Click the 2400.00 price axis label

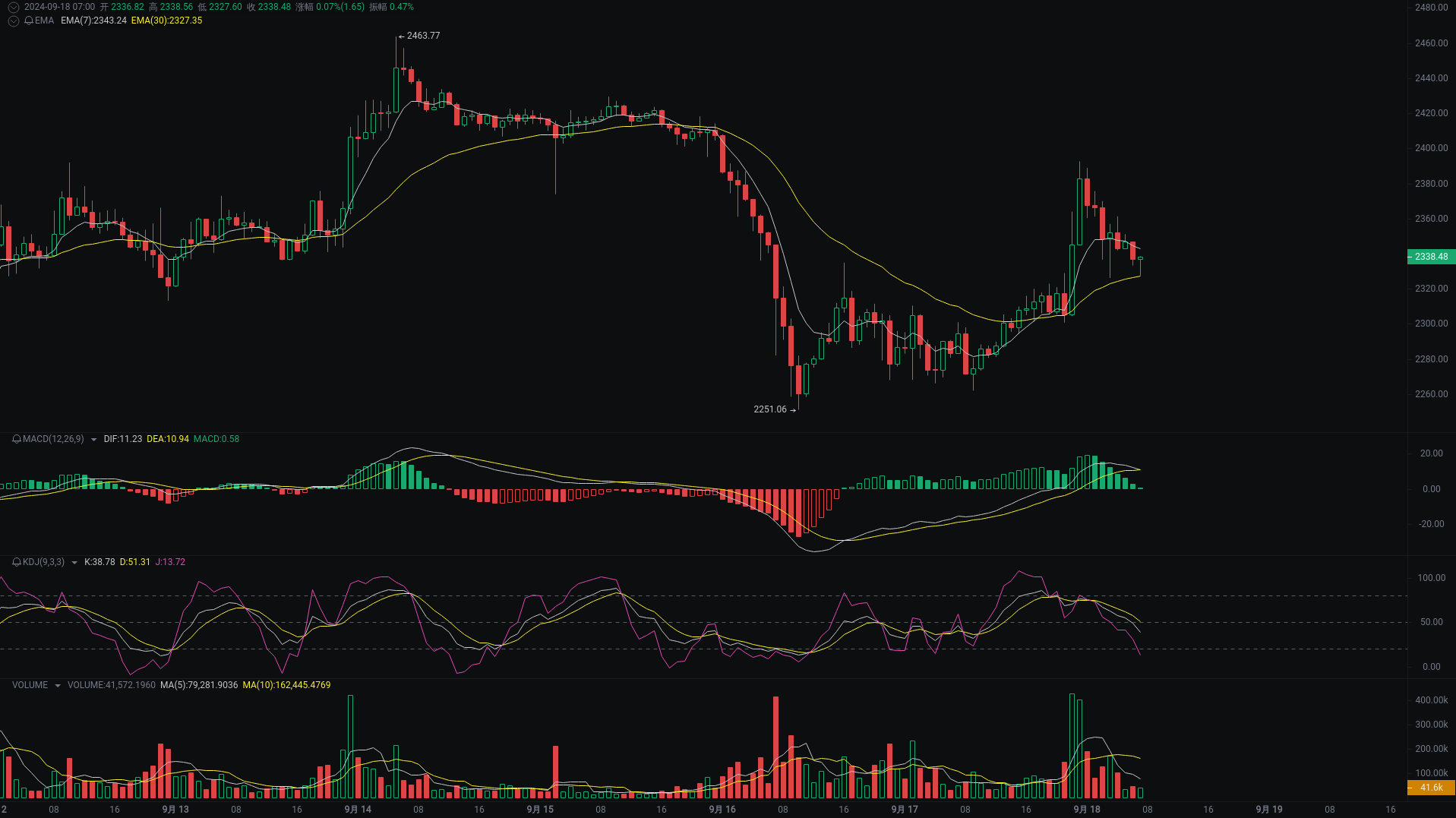(1431, 148)
